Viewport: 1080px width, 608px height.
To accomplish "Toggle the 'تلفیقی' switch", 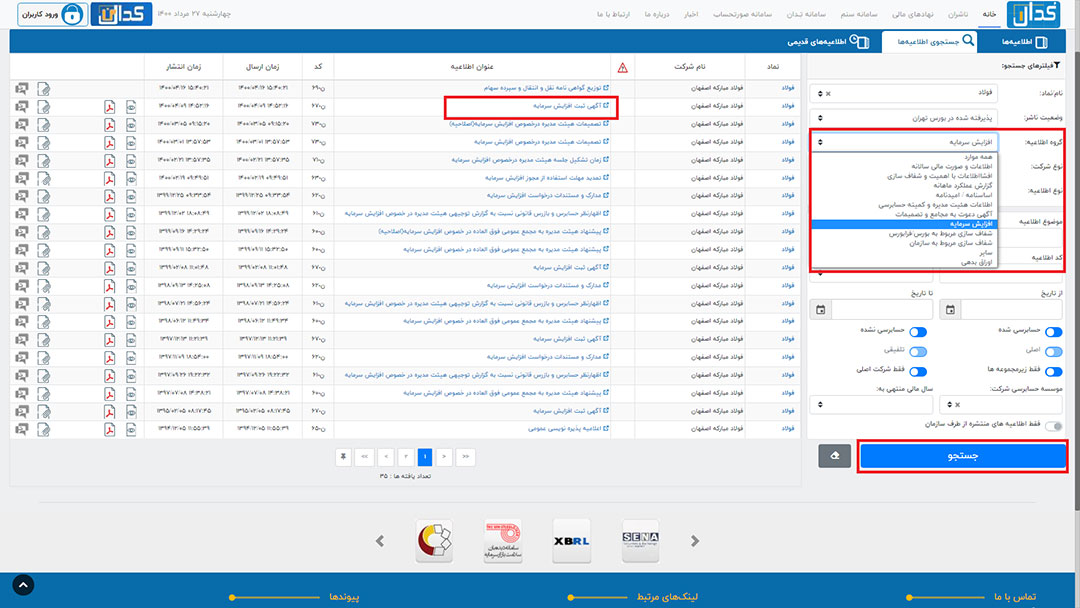I will pos(917,352).
